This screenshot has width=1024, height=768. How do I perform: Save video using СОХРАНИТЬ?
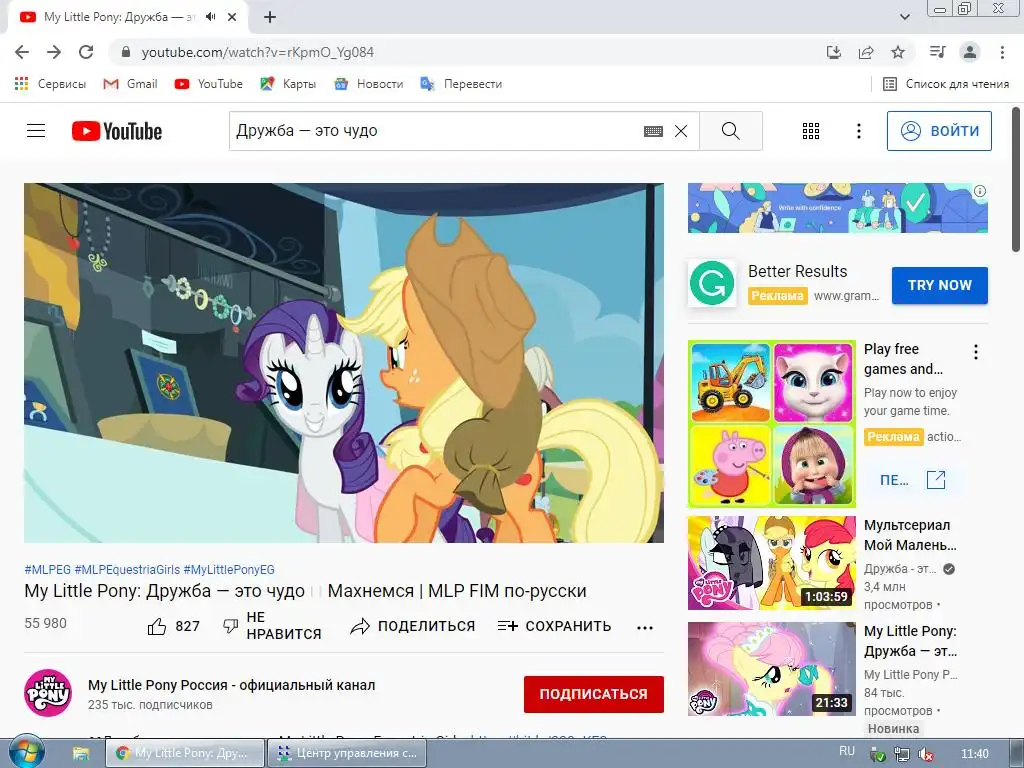coord(554,626)
